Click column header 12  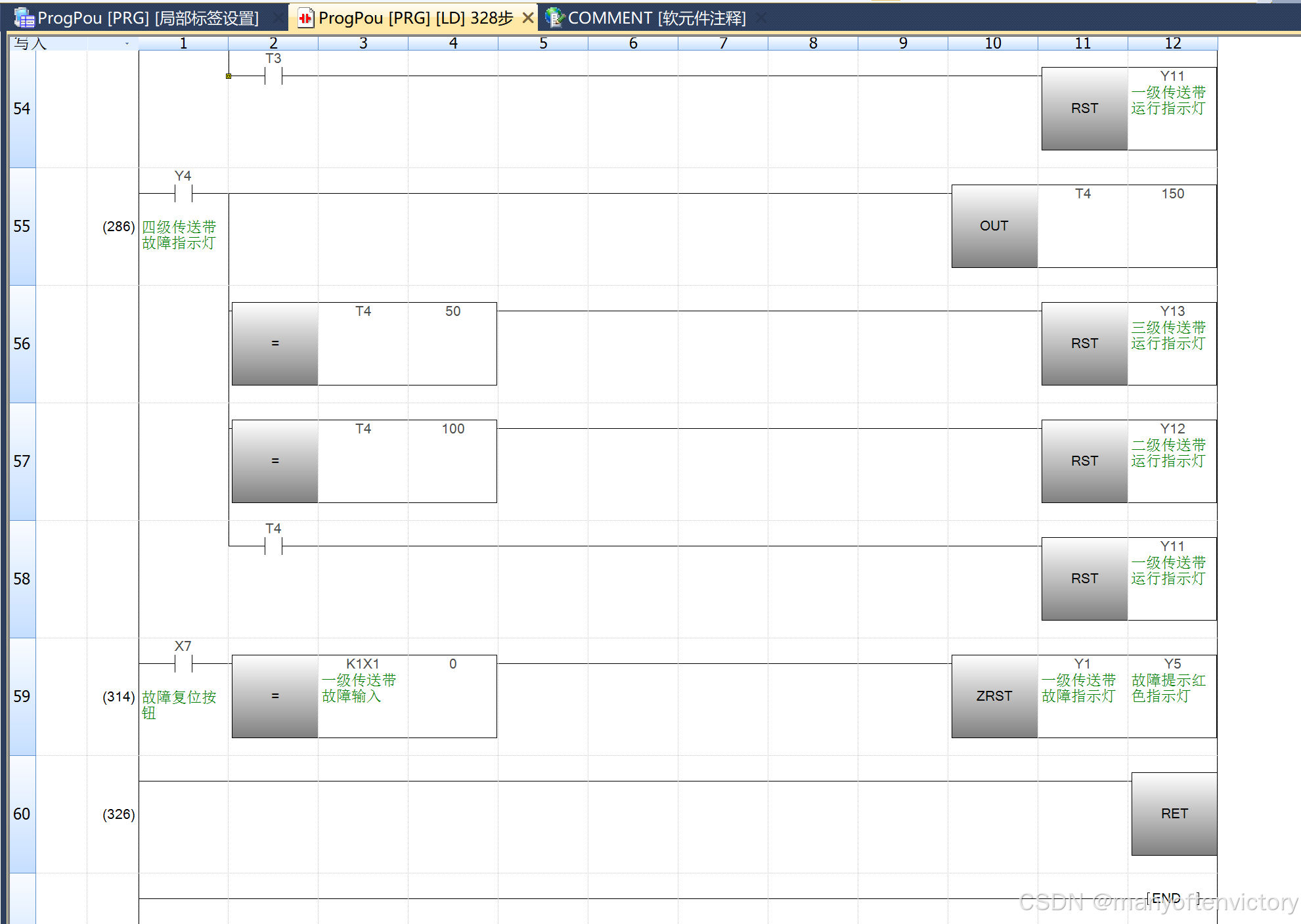tap(1173, 43)
